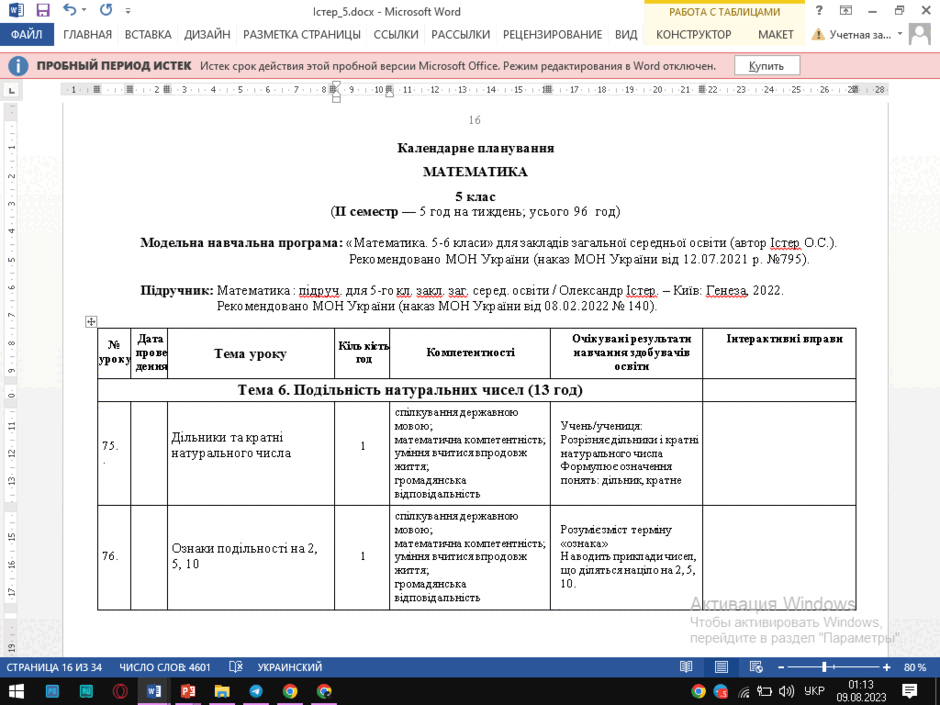The image size is (940, 705).
Task: Open the ССЫЛКИ tab
Action: point(396,34)
